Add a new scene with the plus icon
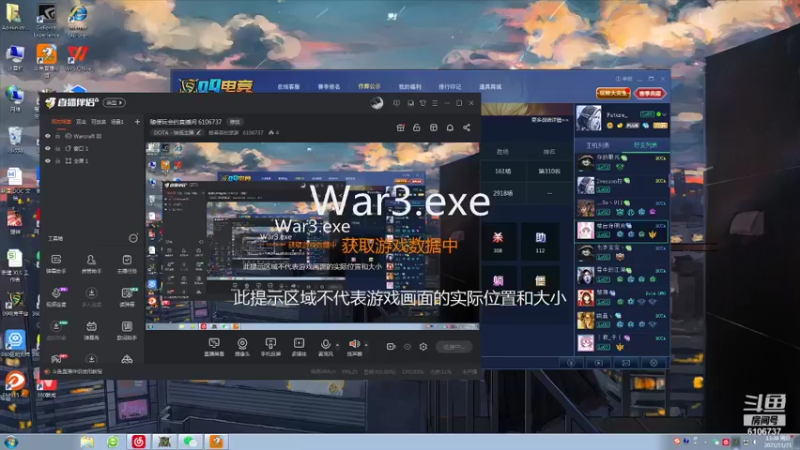Viewport: 800px width, 450px height. (x=137, y=121)
